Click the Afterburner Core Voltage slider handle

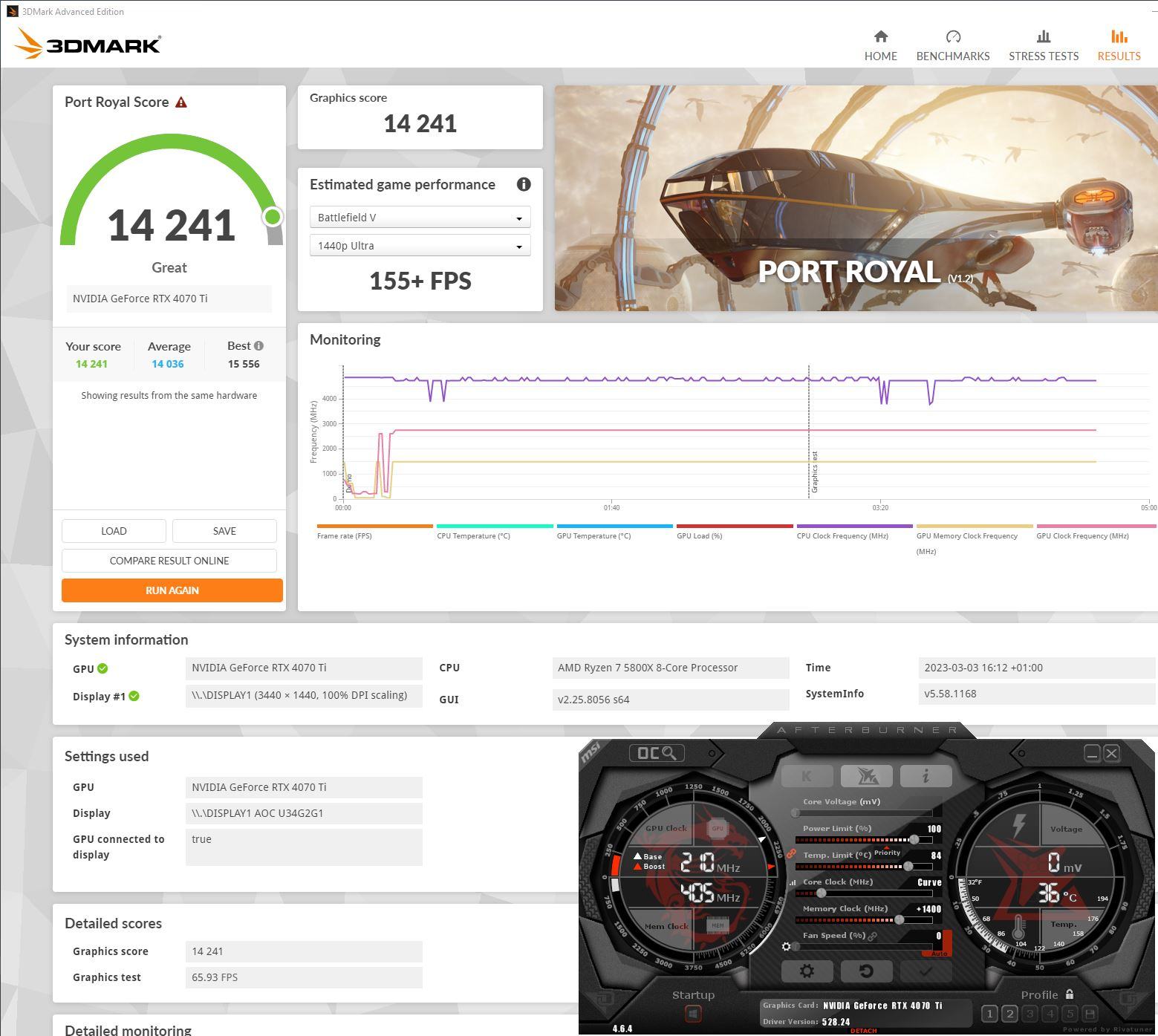point(796,813)
